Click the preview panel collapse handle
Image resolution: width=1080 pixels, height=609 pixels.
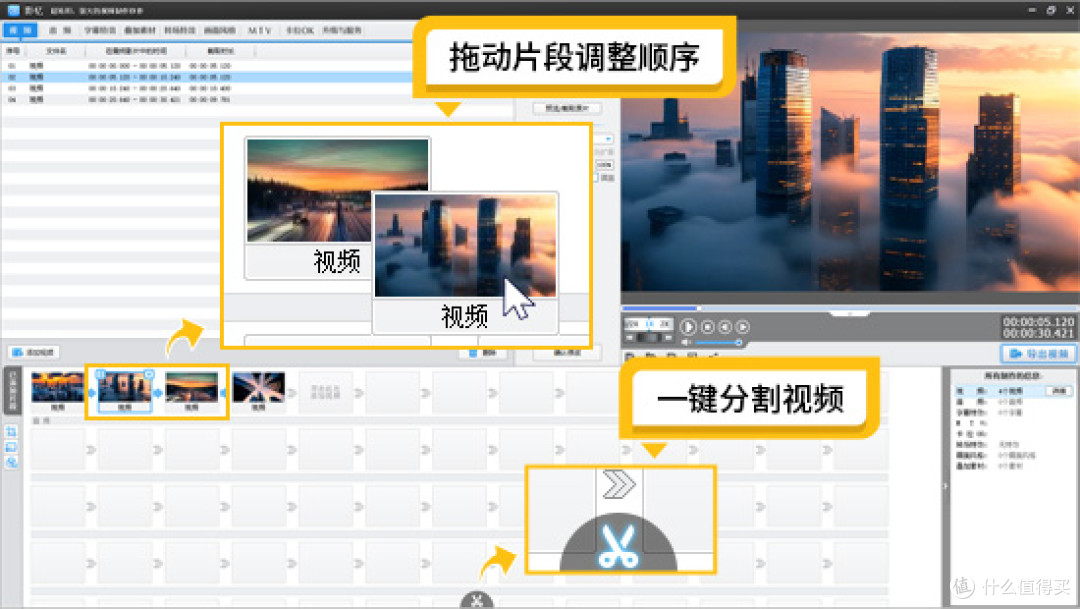point(850,313)
